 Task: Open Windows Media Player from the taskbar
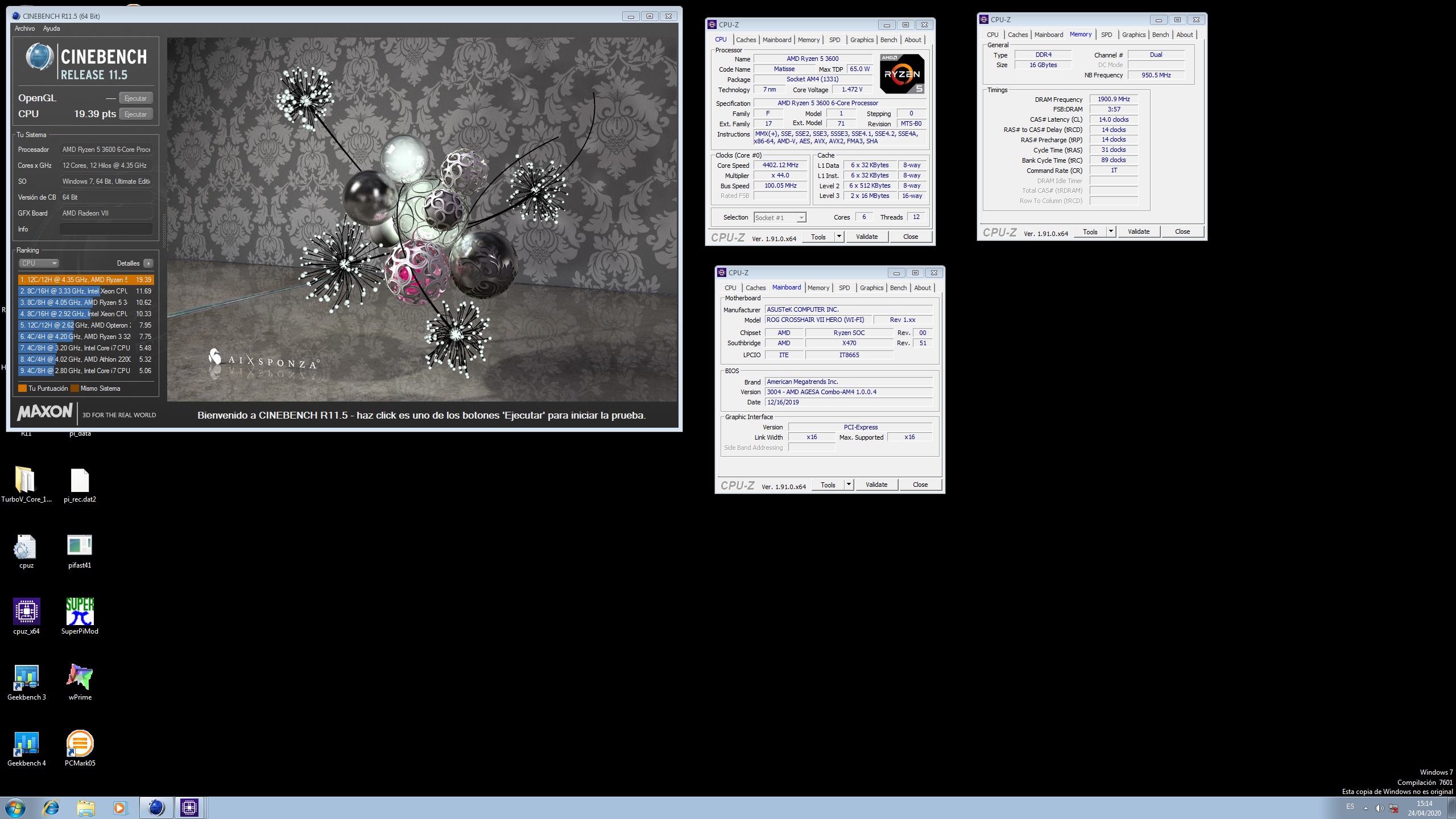[119, 808]
